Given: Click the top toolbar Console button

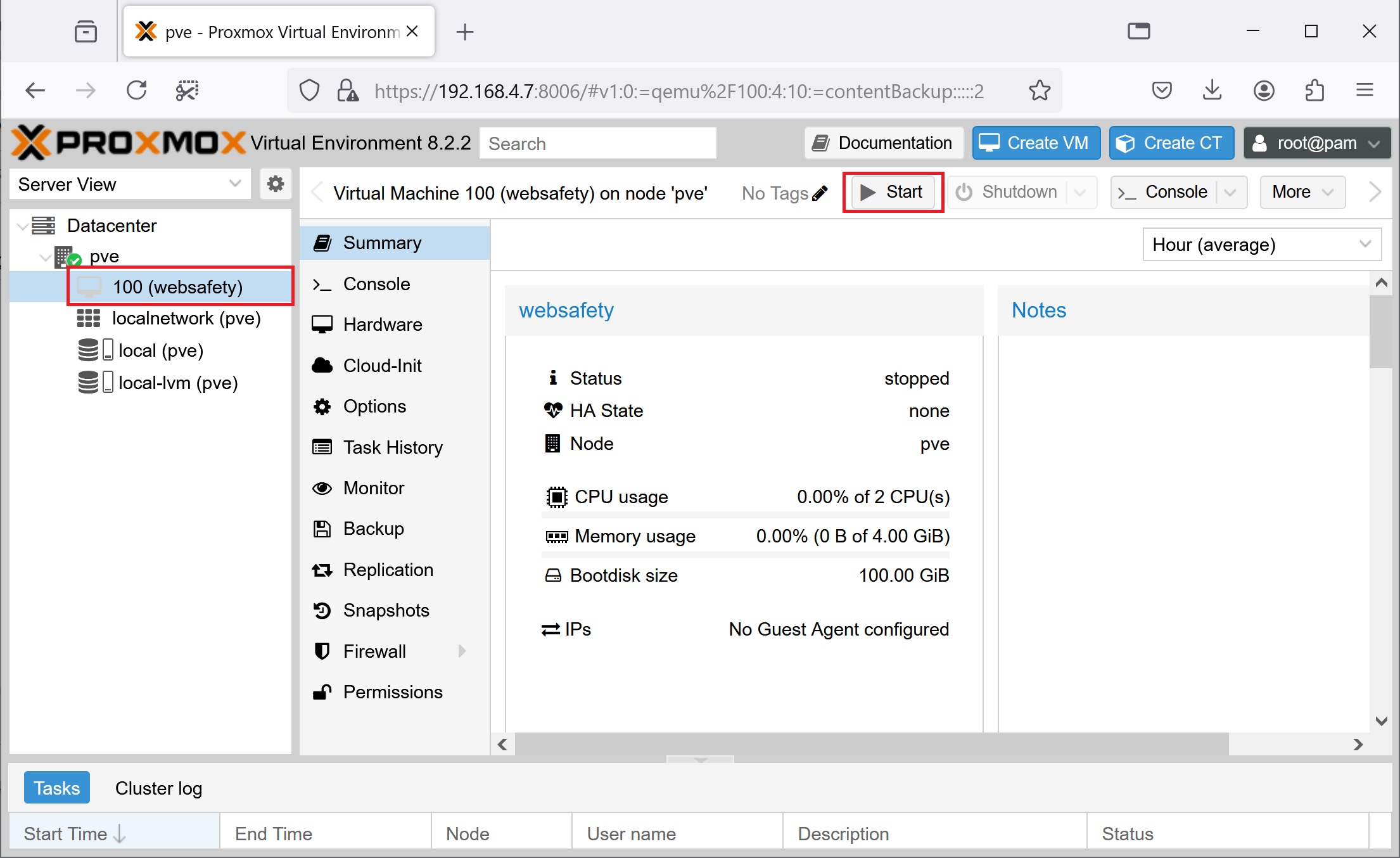Looking at the screenshot, I should [1164, 193].
